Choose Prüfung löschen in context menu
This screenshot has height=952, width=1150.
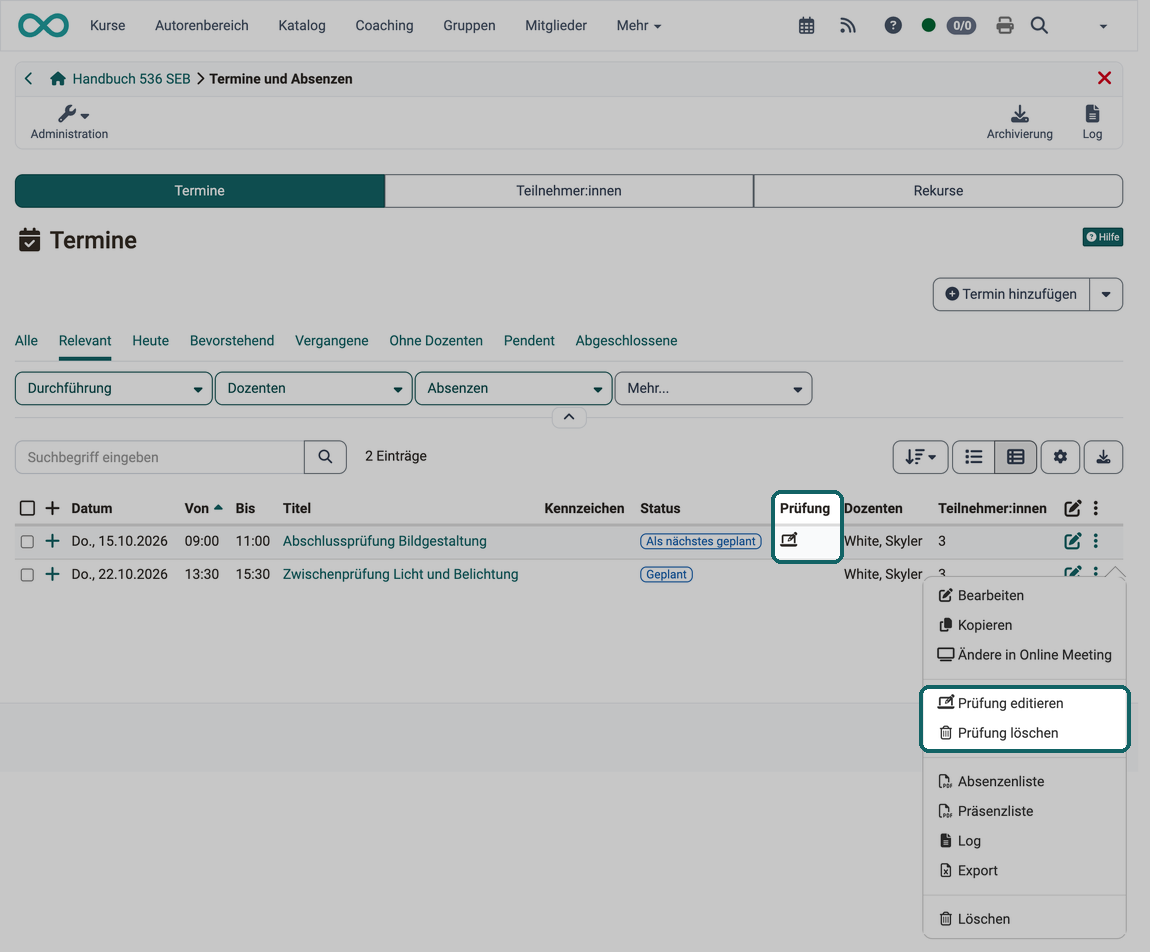tap(1025, 733)
